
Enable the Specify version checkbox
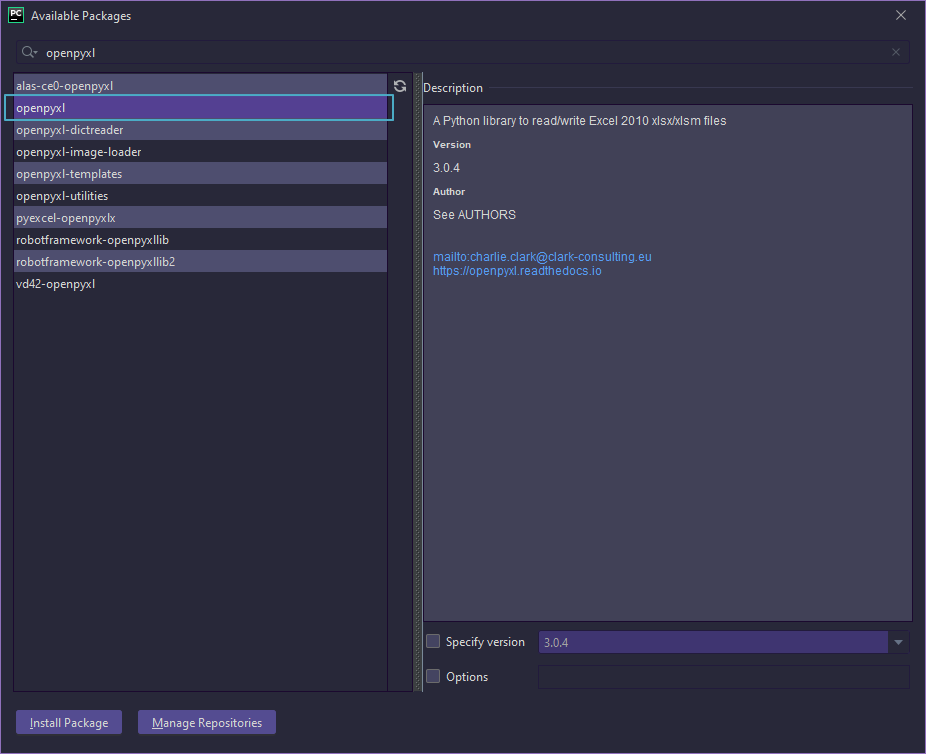(433, 641)
